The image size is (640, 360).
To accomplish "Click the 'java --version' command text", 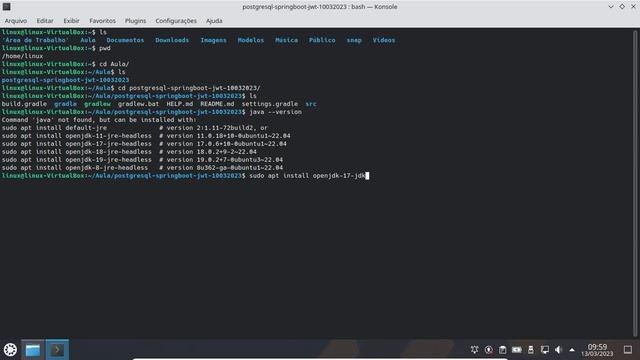I will point(276,112).
